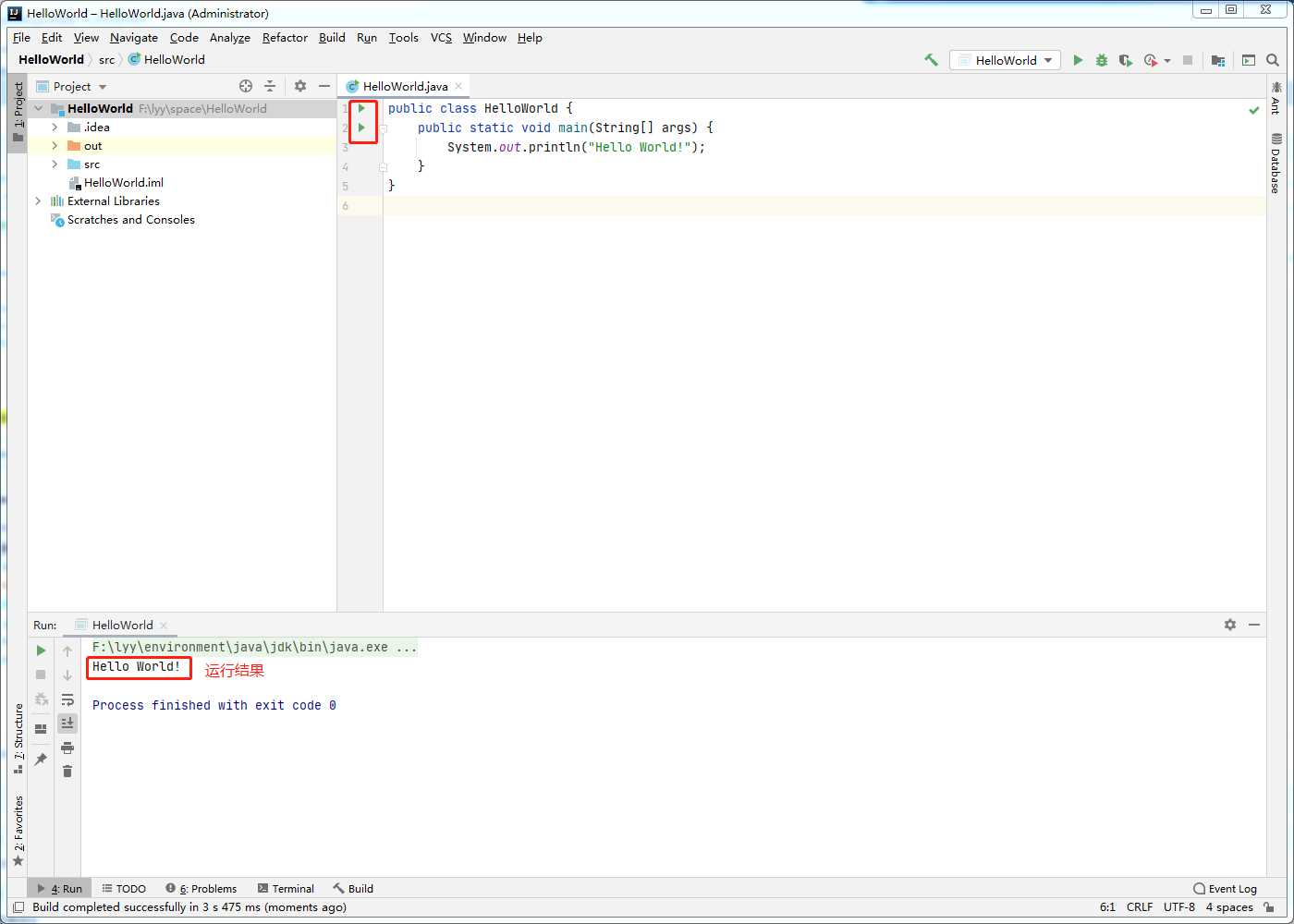Open Run panel settings gear
Viewport: 1294px width, 924px height.
[1230, 625]
